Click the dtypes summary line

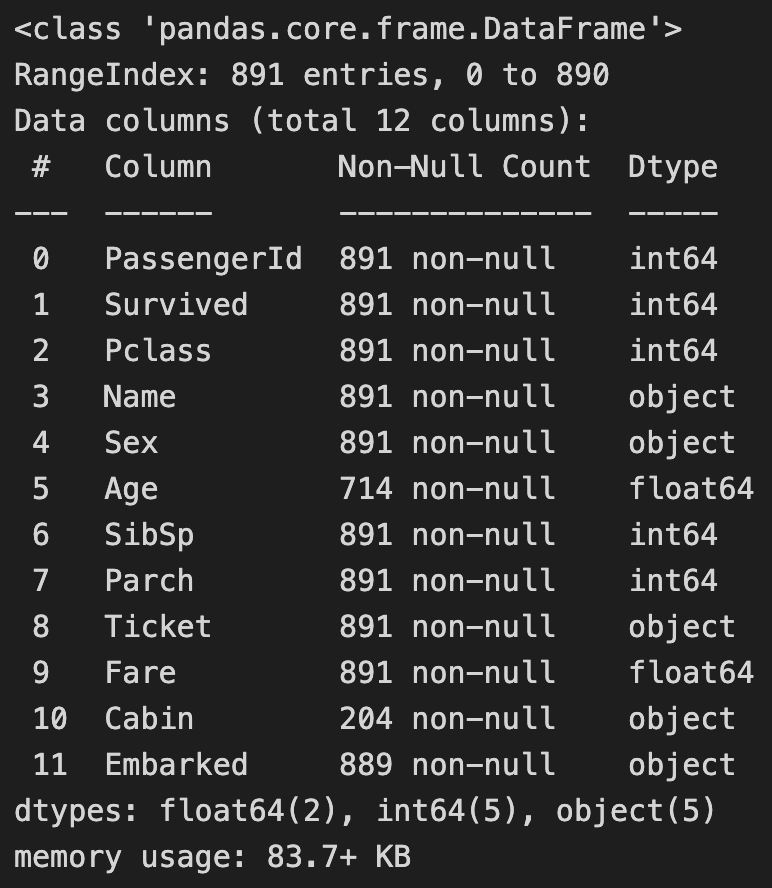pyautogui.click(x=365, y=811)
